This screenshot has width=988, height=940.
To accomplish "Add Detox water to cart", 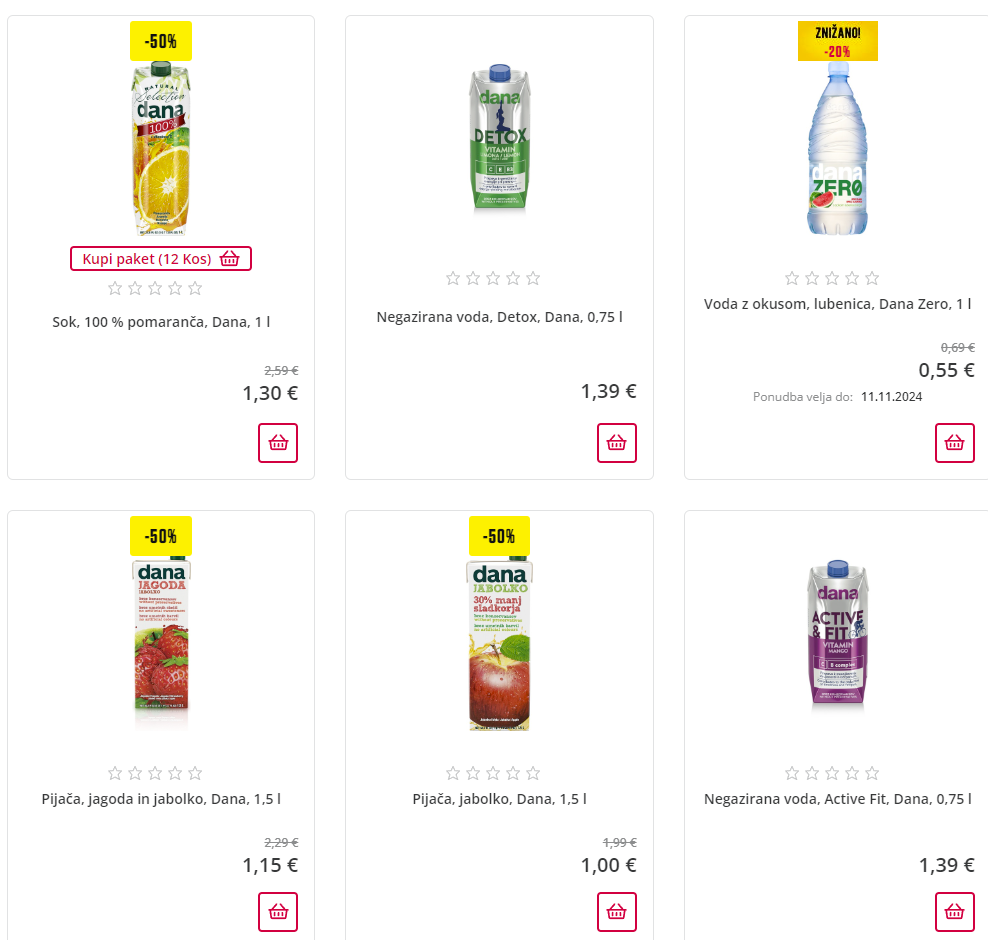I will [x=617, y=443].
